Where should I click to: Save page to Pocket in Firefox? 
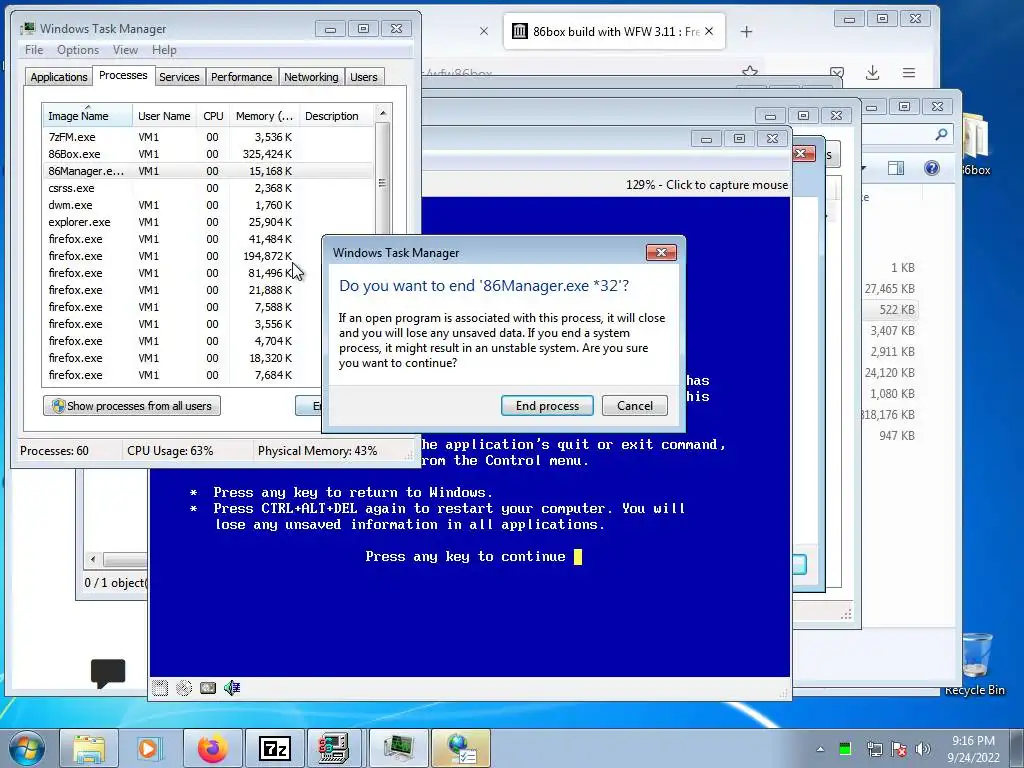click(837, 72)
